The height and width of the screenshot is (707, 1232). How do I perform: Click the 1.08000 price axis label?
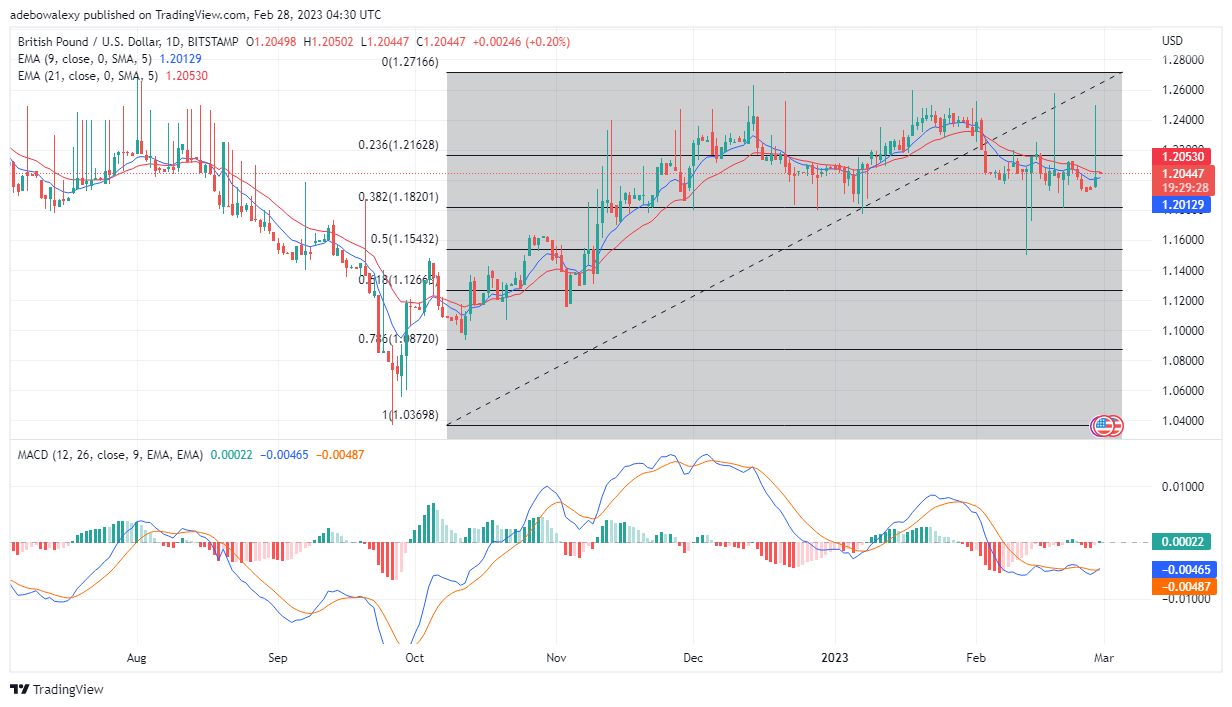coord(1181,360)
